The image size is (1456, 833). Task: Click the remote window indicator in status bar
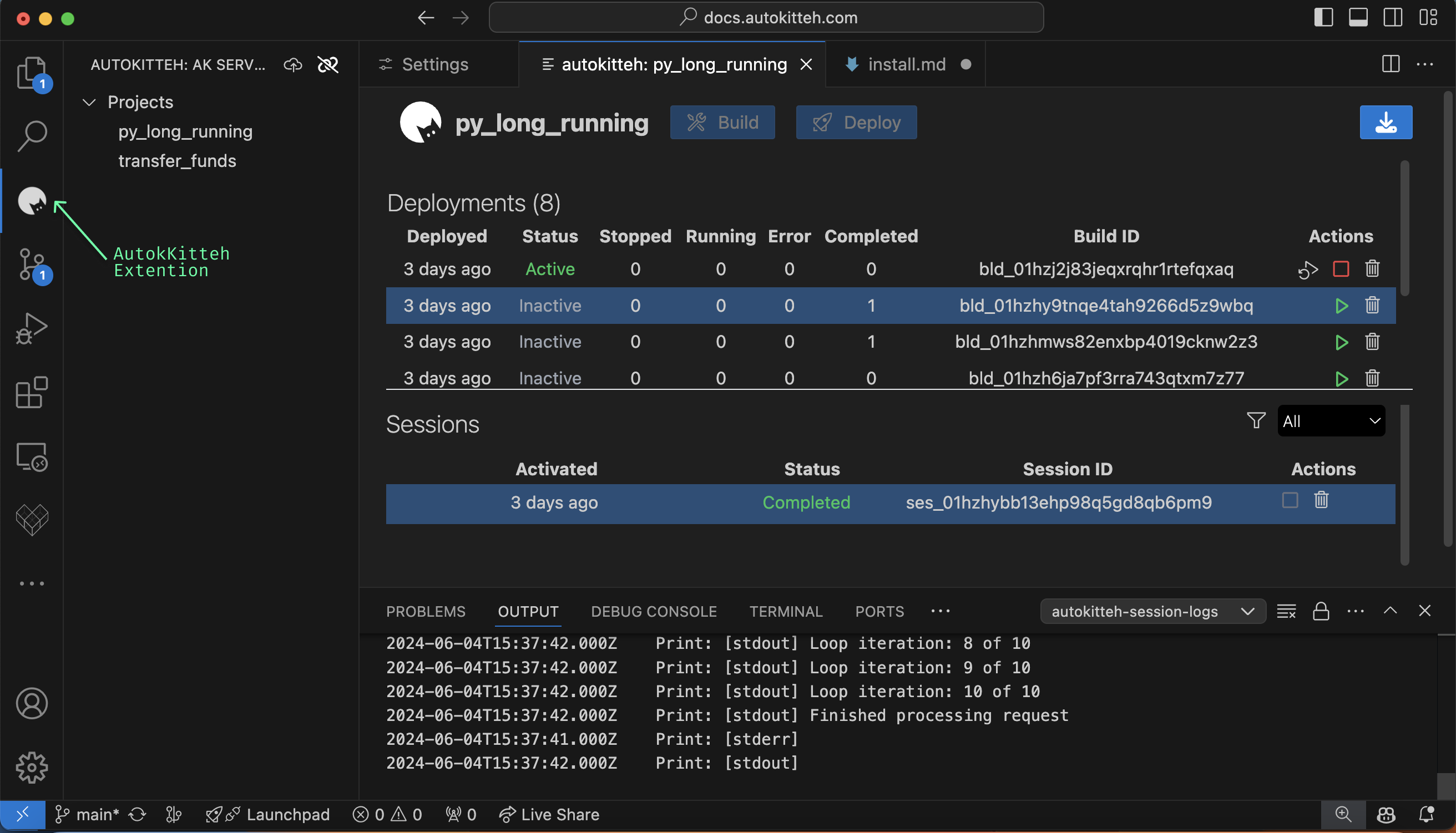tap(22, 814)
